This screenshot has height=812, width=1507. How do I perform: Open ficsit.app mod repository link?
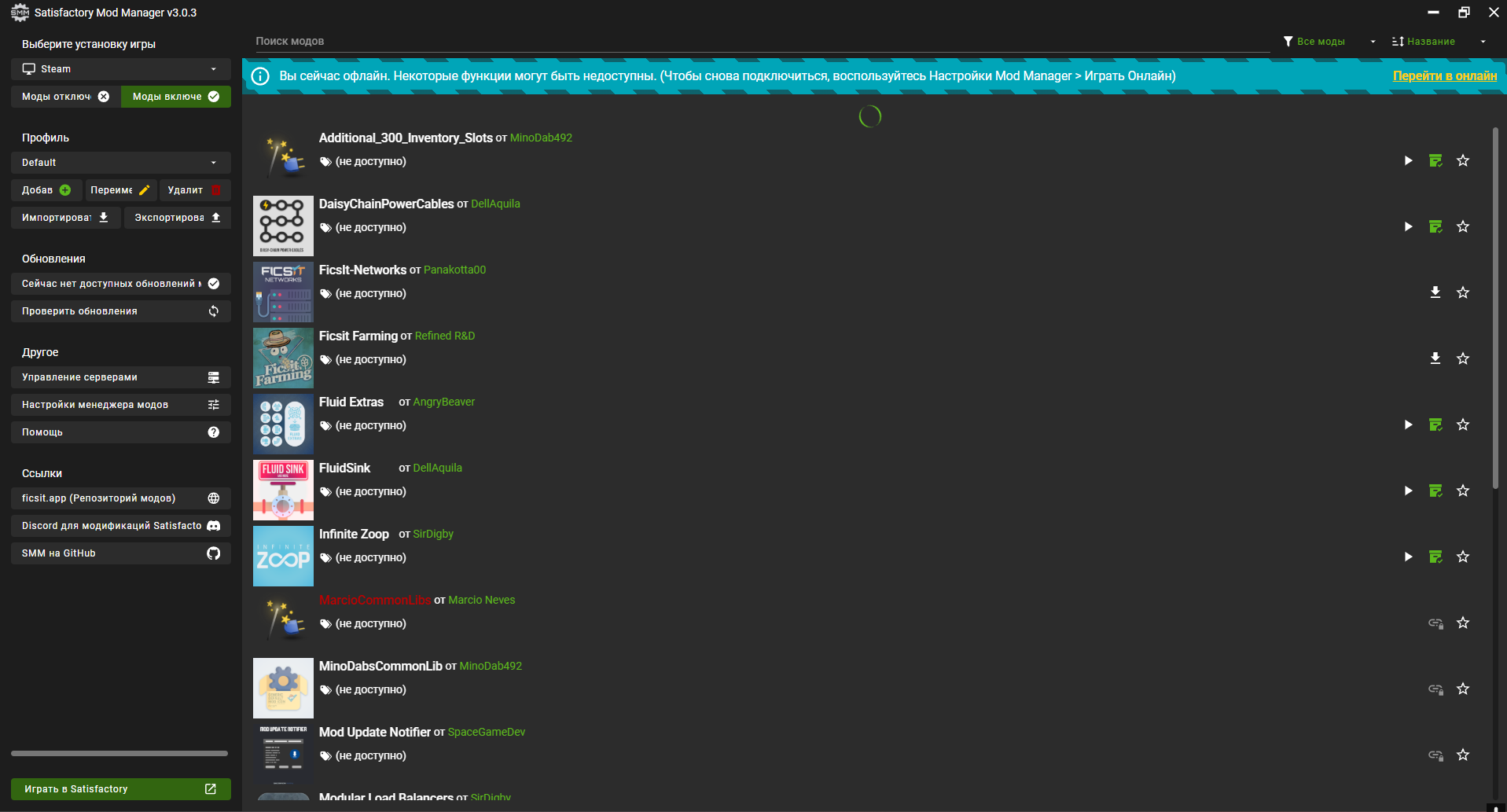tap(121, 498)
